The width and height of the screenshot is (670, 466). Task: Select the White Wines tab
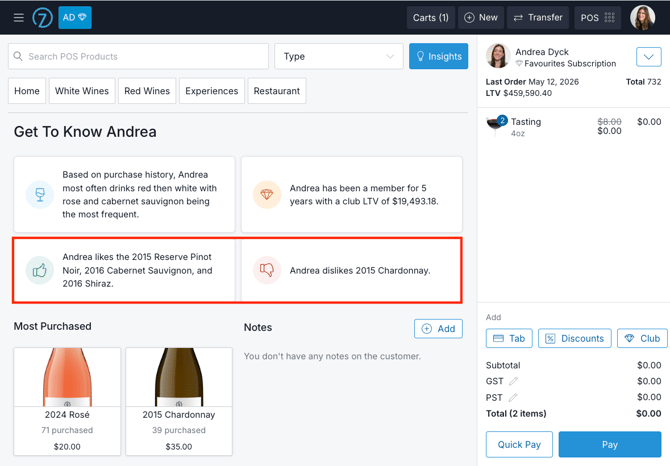tap(82, 91)
